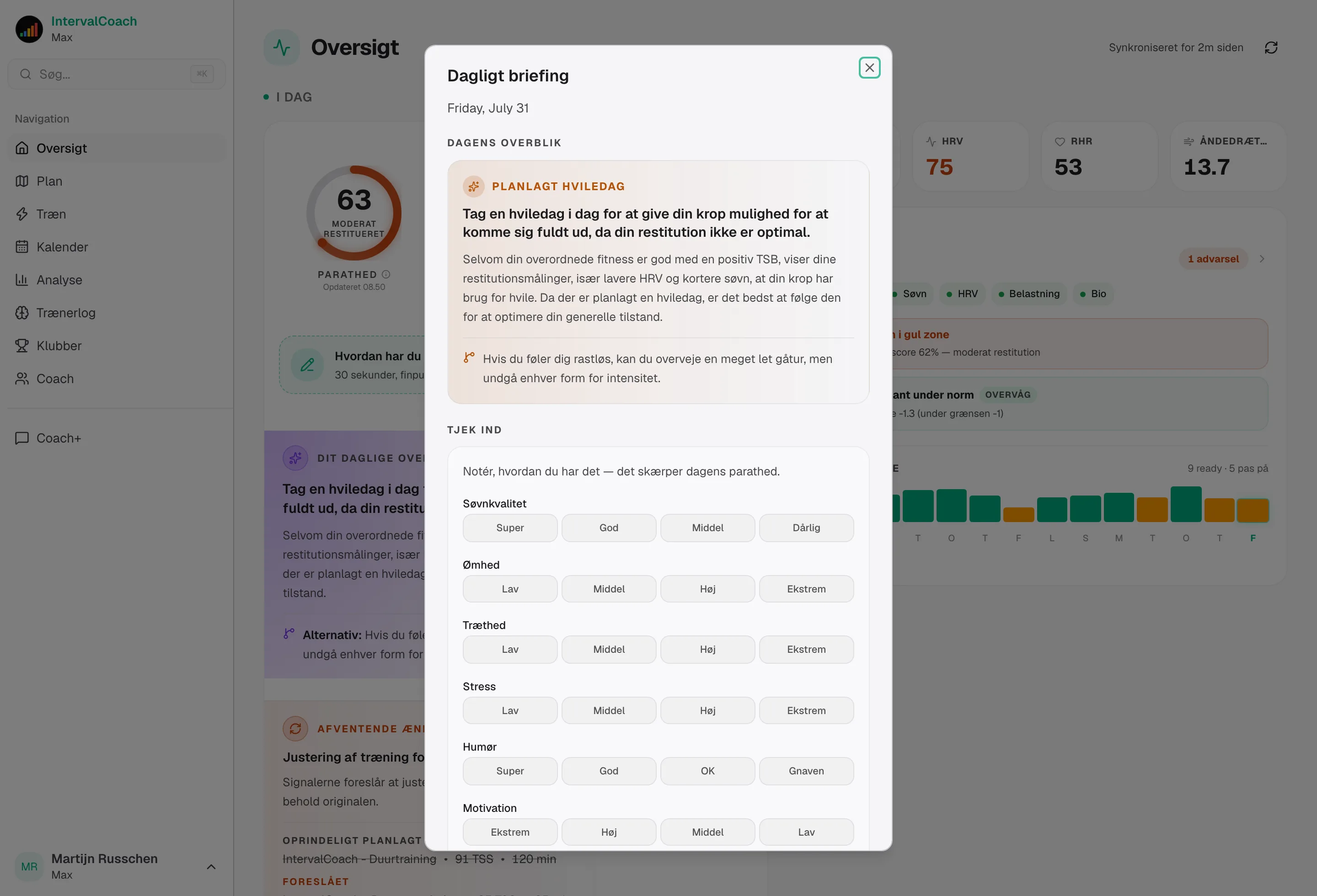
Task: Select Lav for Motivation
Action: pyautogui.click(x=806, y=832)
